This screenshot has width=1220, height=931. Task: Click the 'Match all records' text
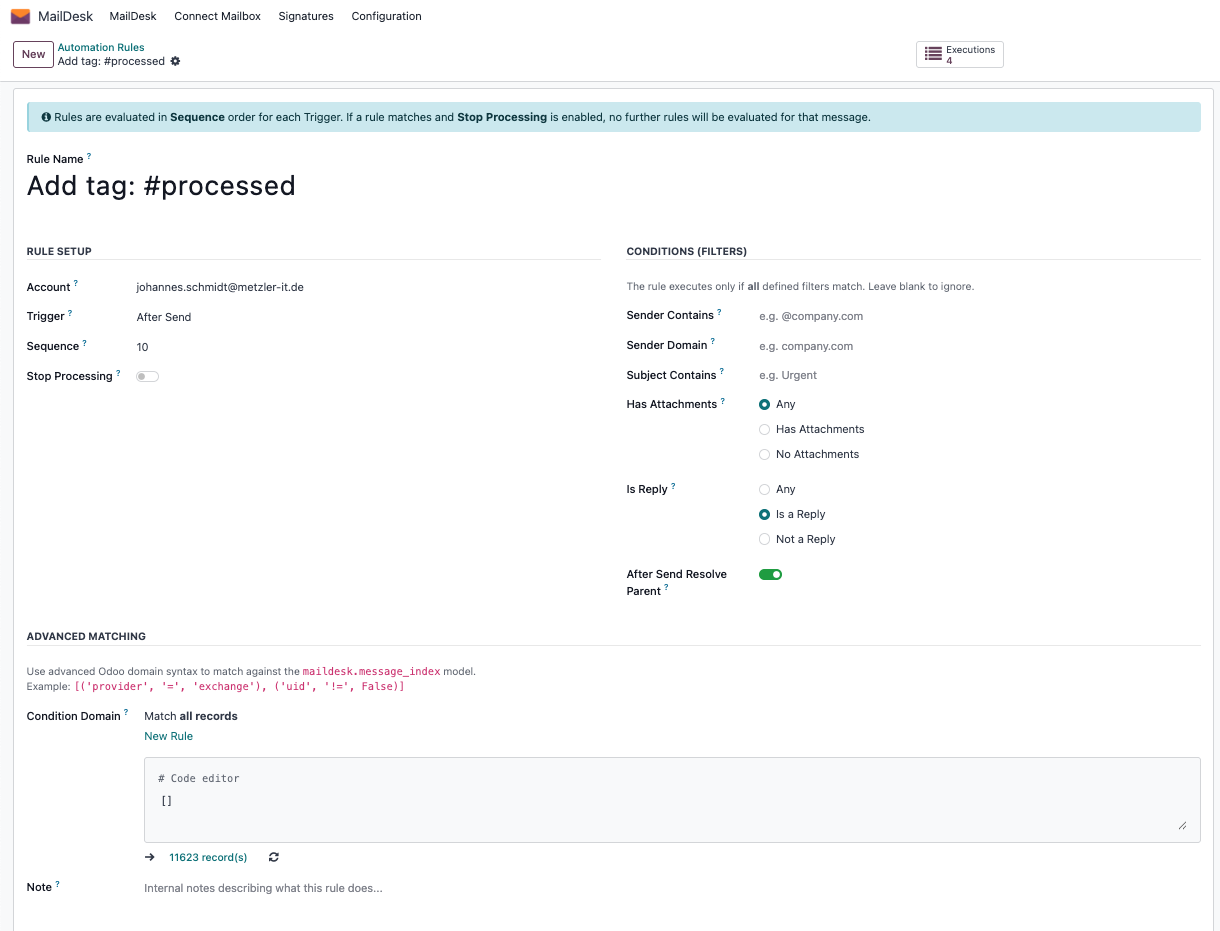point(191,716)
